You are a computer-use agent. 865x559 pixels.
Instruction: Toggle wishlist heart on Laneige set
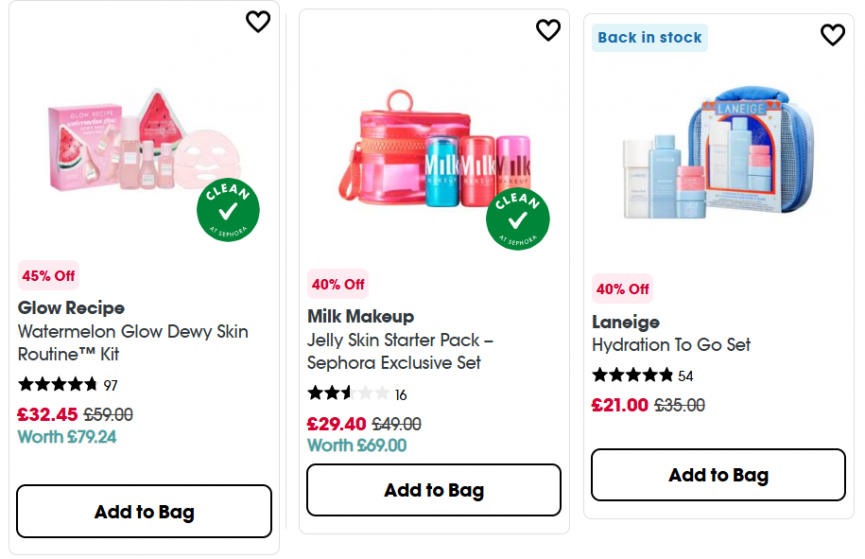pyautogui.click(x=832, y=35)
